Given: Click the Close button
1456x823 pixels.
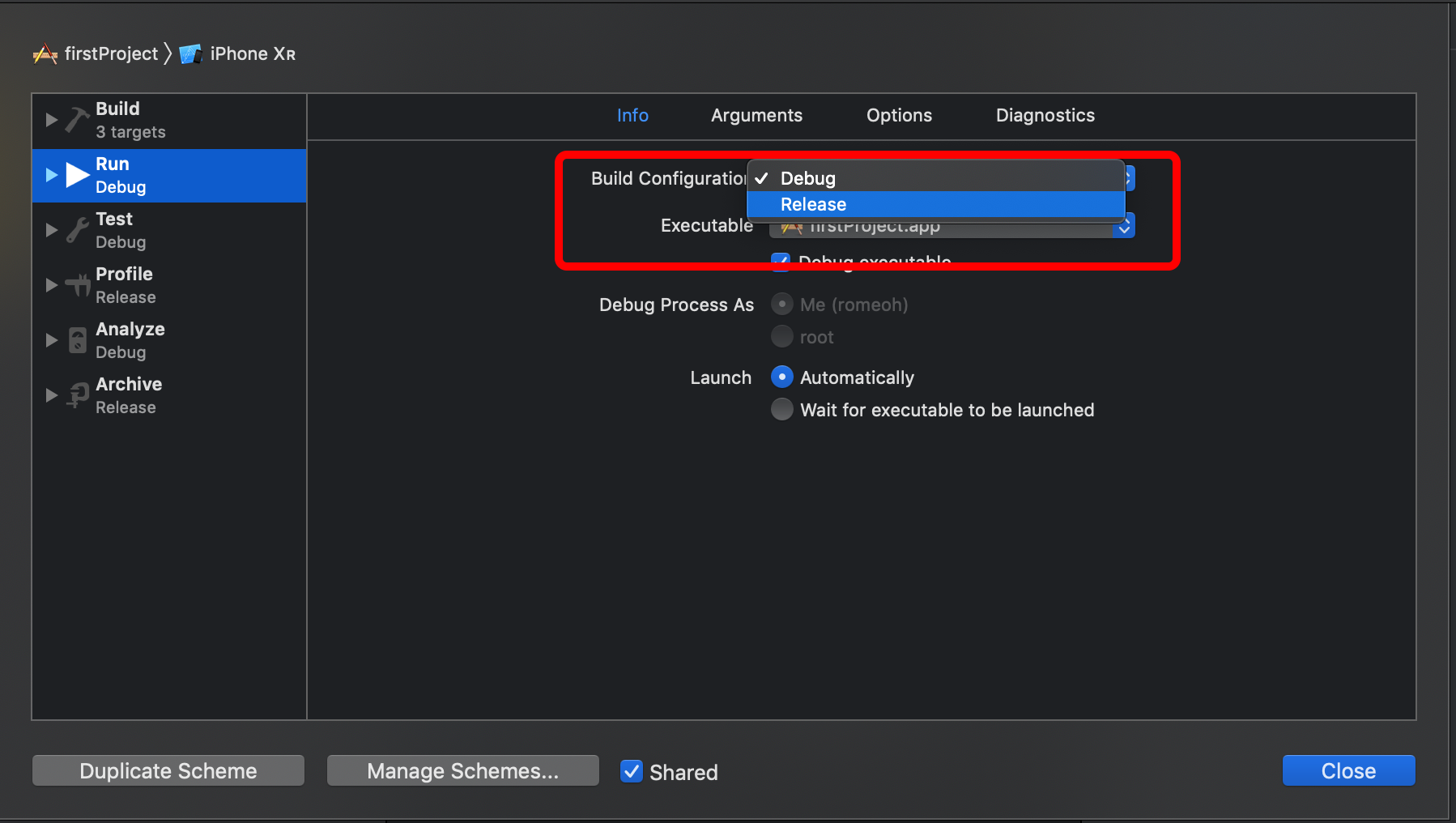Looking at the screenshot, I should pos(1348,770).
